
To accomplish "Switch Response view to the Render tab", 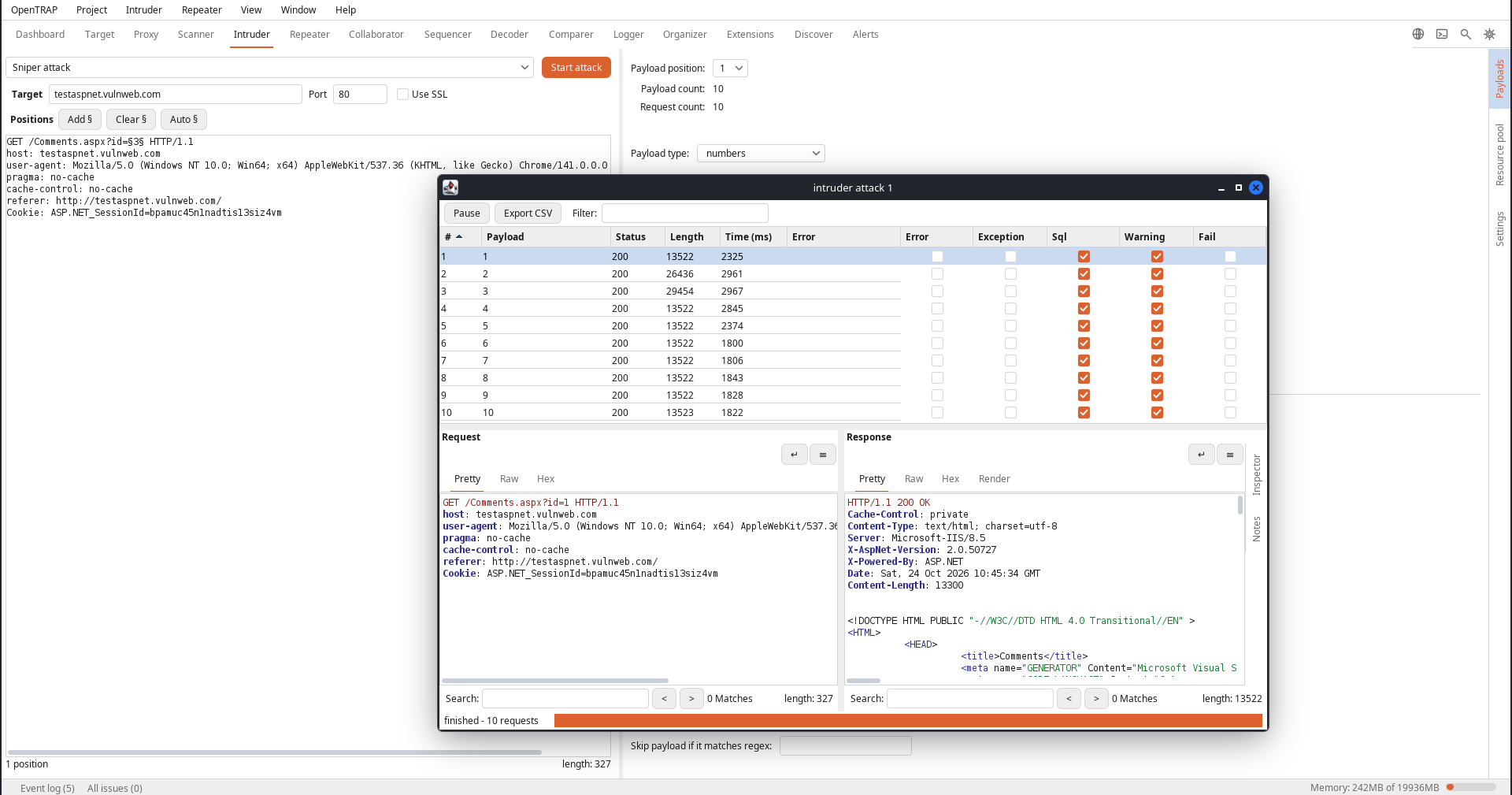I will pos(994,479).
